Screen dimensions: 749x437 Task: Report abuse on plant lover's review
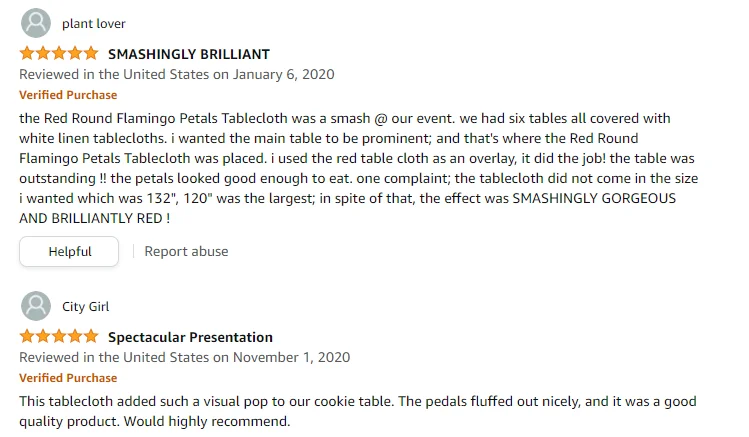tap(186, 251)
